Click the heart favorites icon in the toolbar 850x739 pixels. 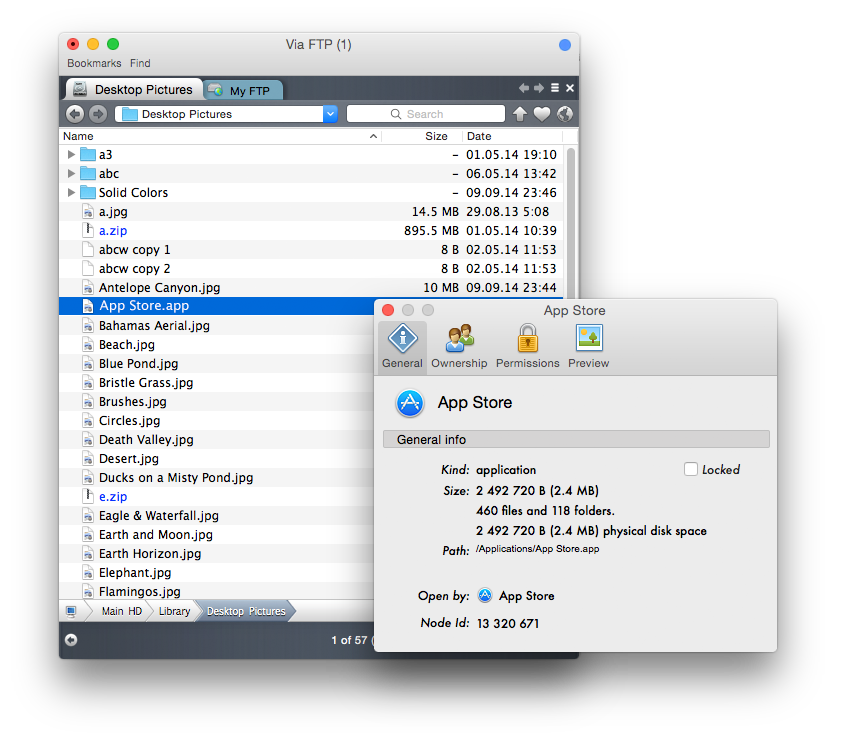(541, 113)
